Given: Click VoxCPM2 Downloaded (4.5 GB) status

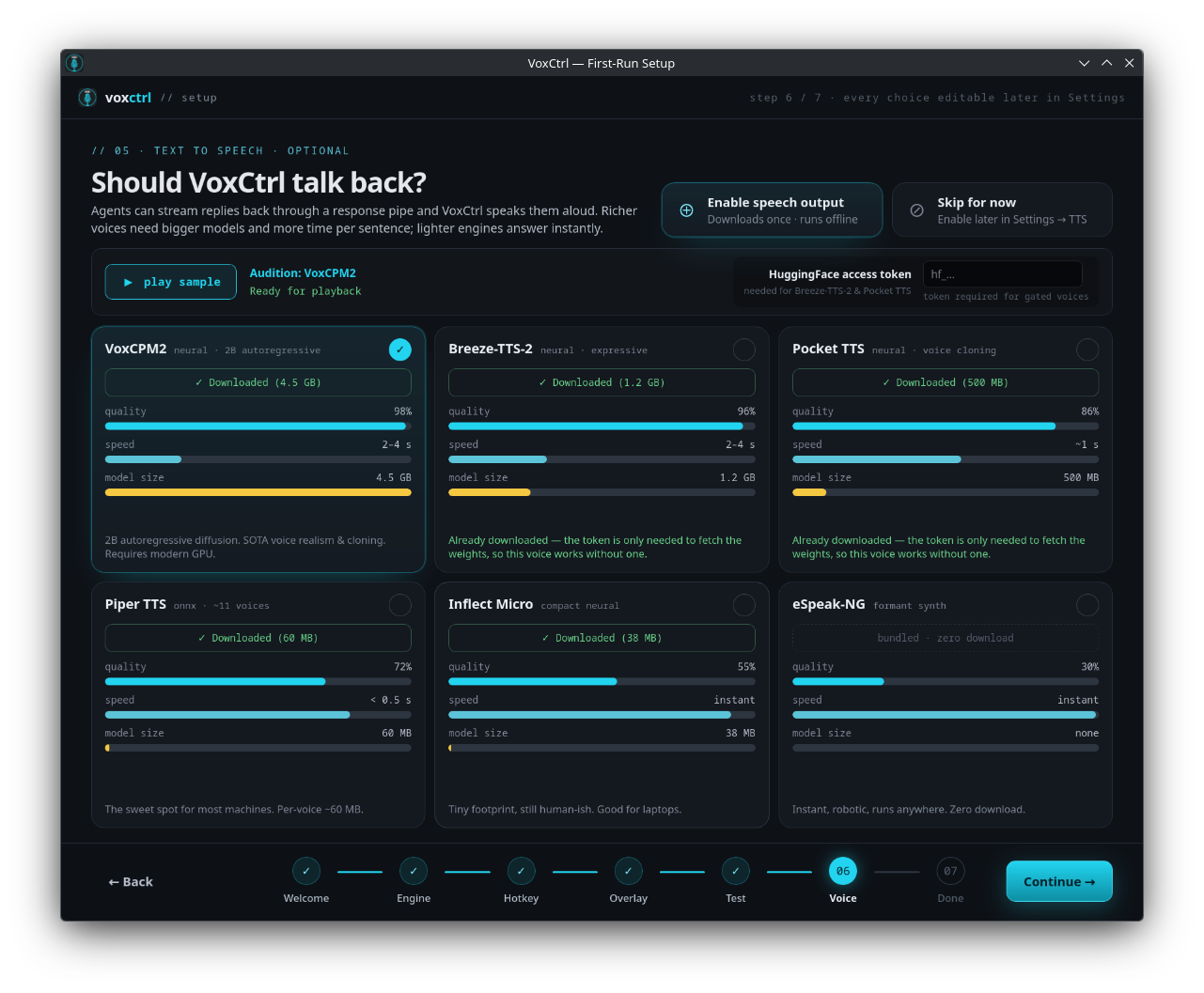Looking at the screenshot, I should click(258, 382).
